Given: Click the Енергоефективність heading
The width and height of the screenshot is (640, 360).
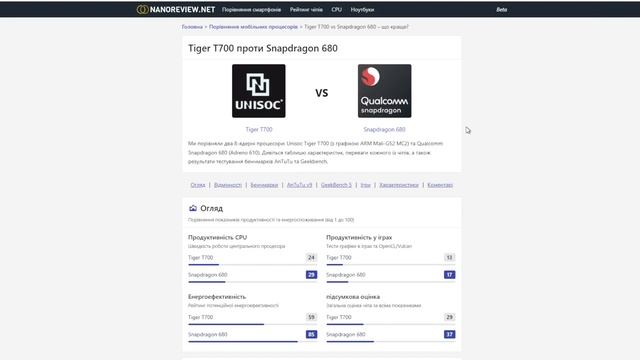Looking at the screenshot, I should (x=217, y=297).
